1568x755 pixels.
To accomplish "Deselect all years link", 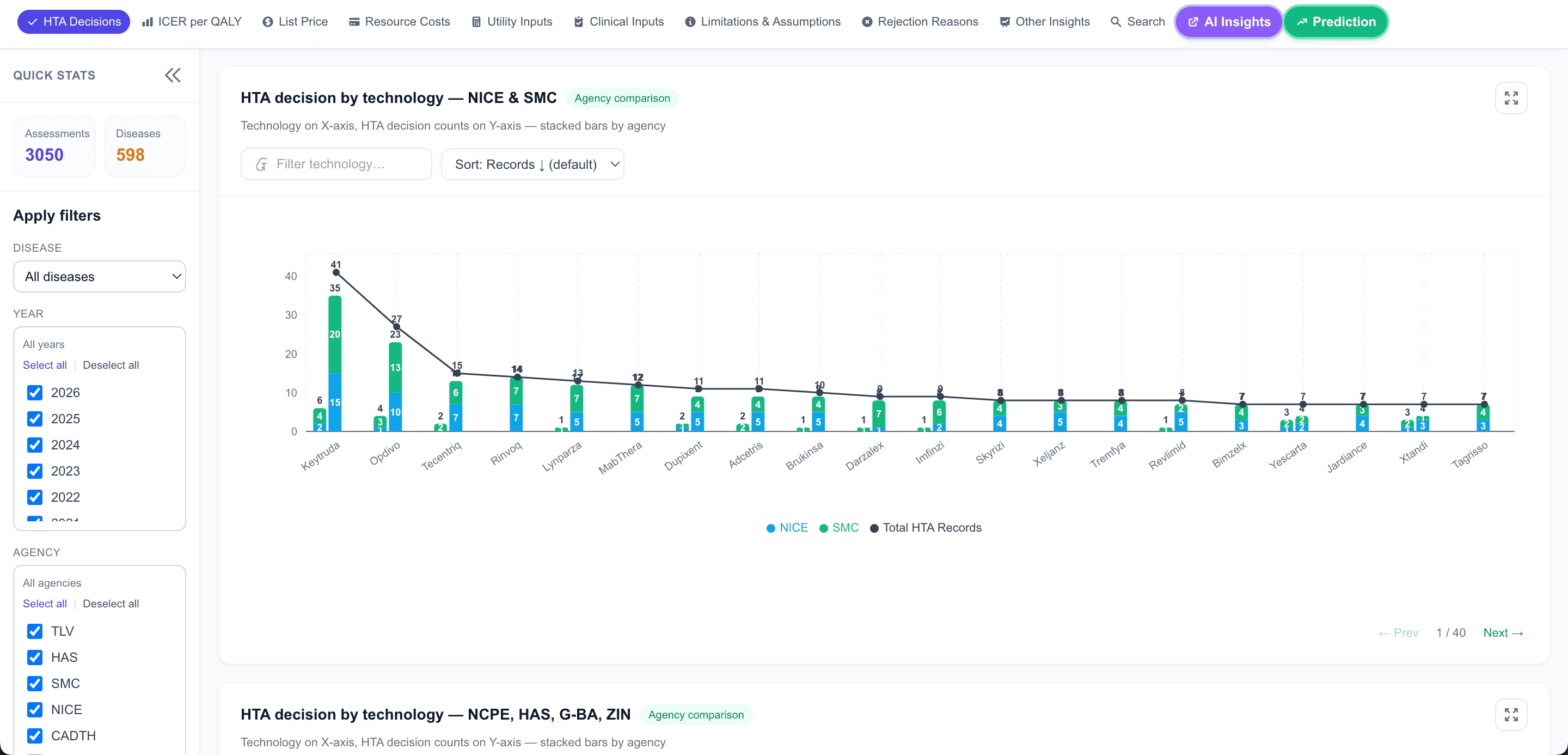I will pyautogui.click(x=111, y=366).
